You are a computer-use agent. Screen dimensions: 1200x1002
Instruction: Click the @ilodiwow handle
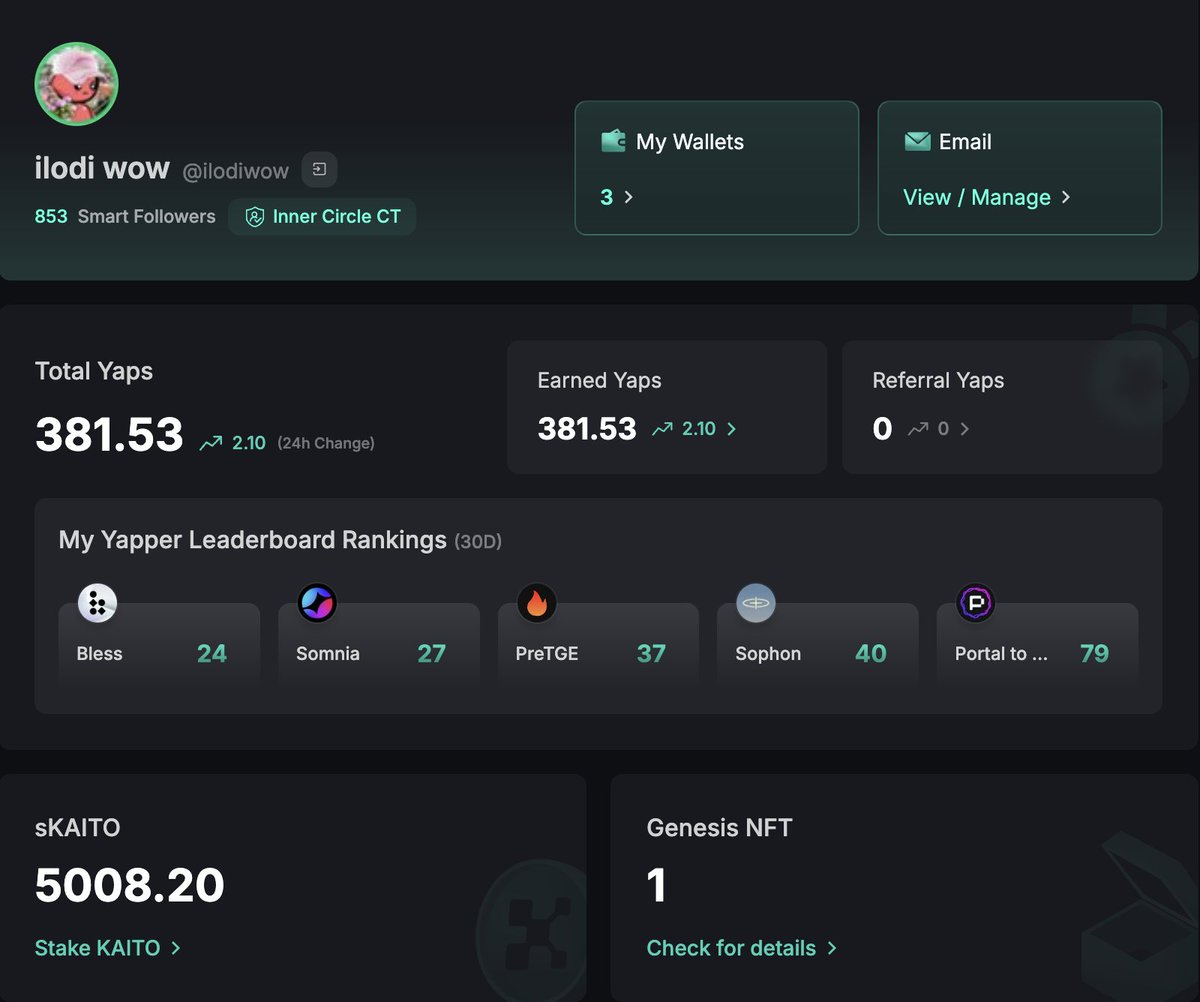coord(236,171)
